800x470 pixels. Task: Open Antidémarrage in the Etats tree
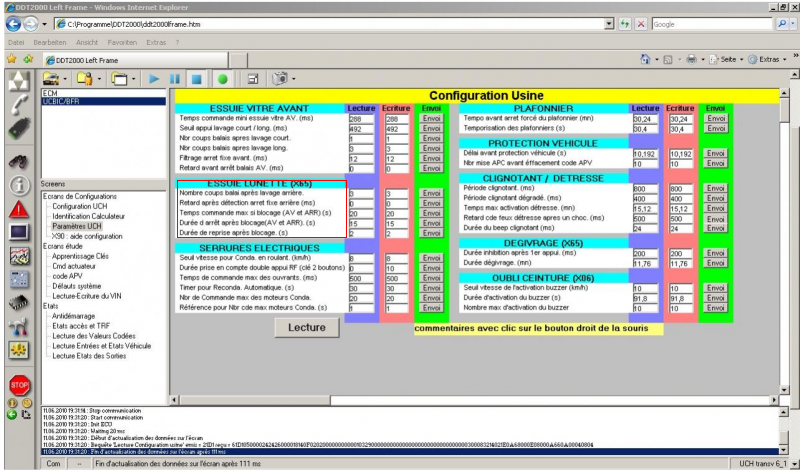(x=73, y=316)
